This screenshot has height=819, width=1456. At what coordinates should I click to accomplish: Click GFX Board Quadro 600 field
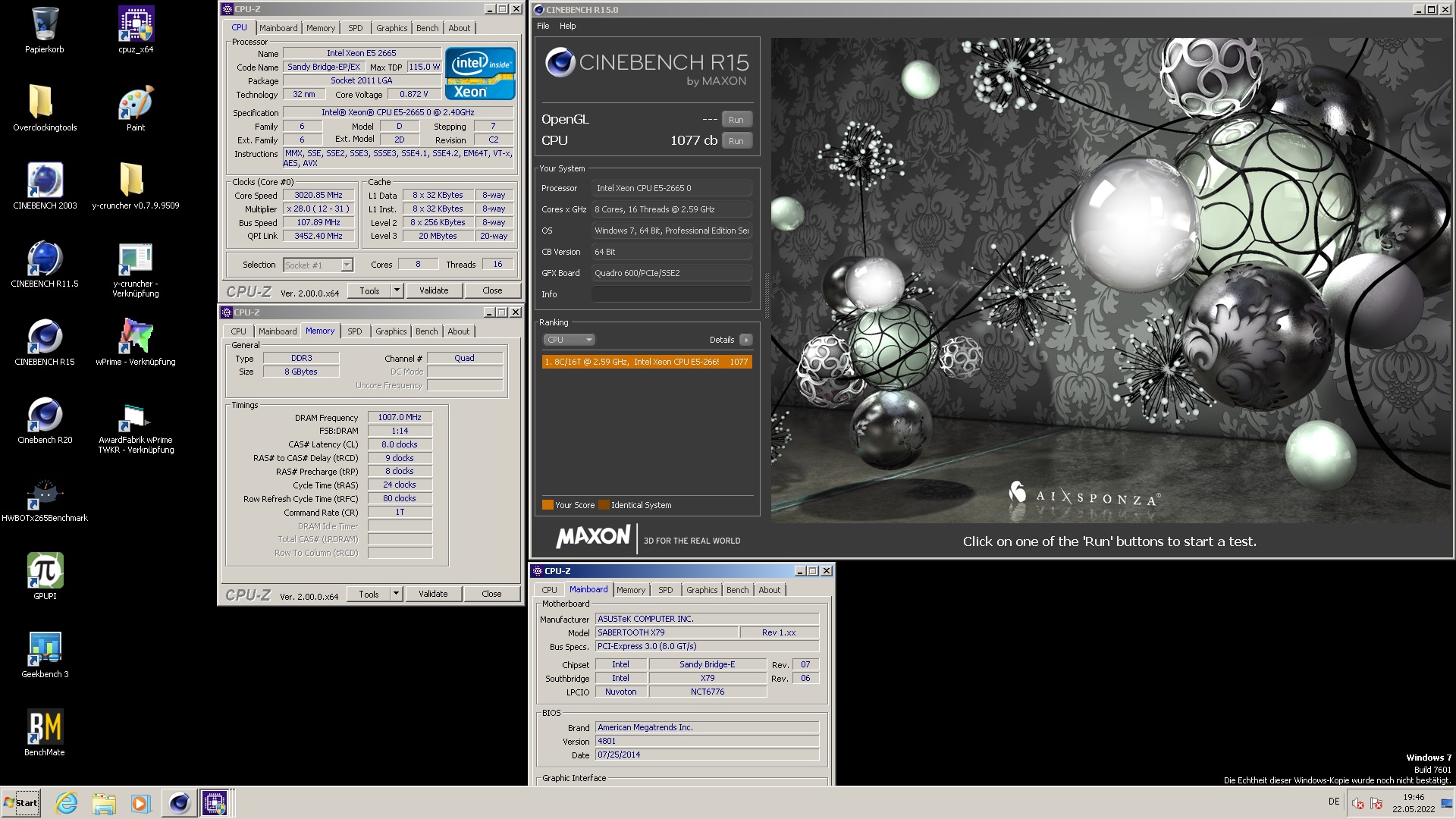coord(672,273)
